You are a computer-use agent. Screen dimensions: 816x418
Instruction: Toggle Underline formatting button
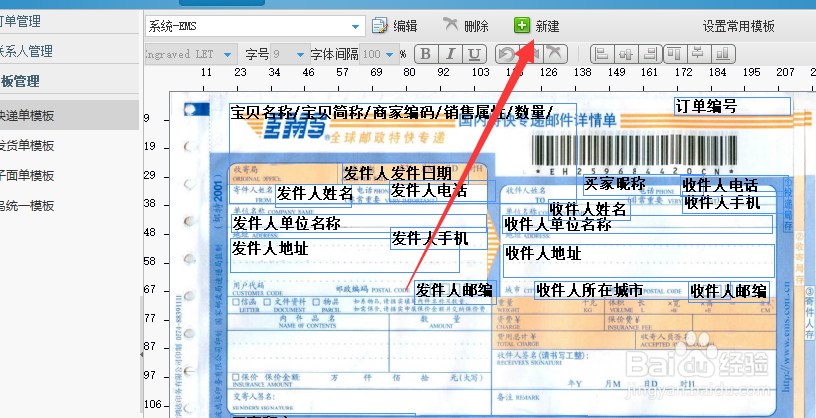(x=474, y=54)
